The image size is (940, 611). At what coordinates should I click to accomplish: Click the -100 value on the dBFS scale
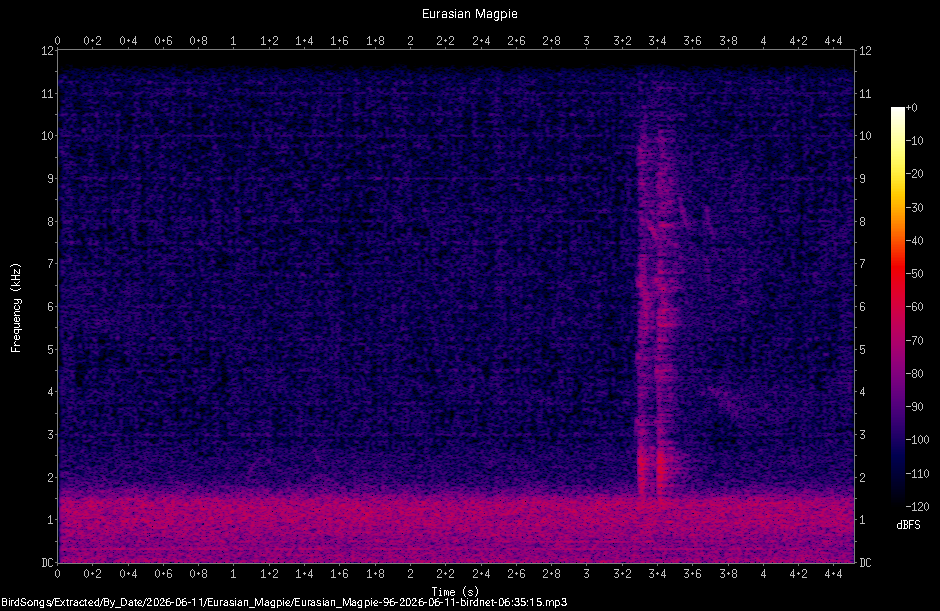tap(917, 440)
